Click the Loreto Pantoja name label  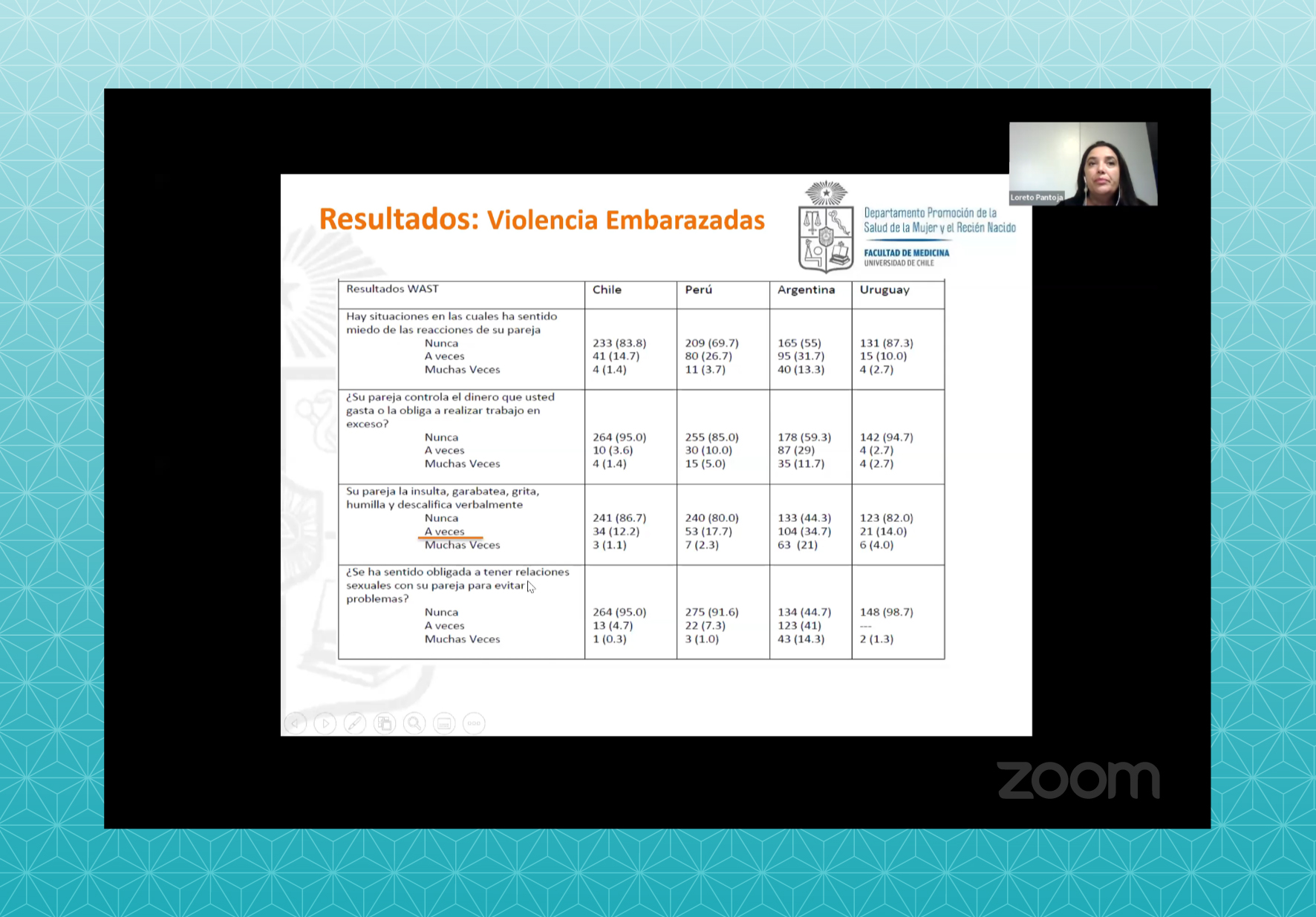click(1037, 198)
